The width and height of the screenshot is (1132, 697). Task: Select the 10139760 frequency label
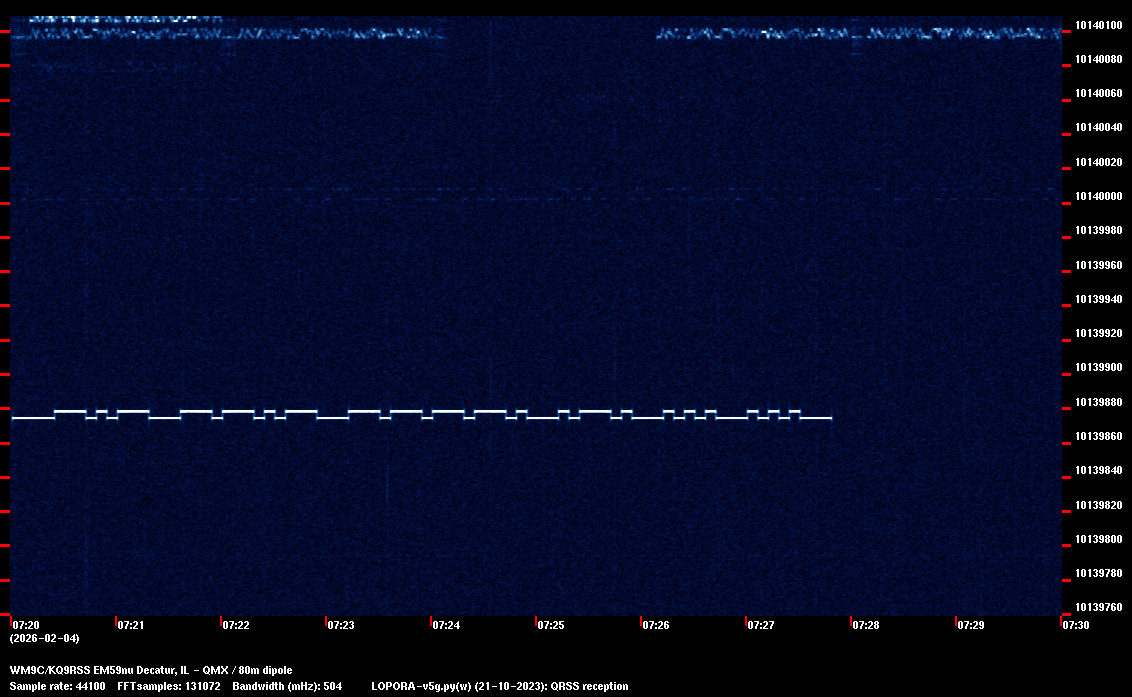1097,607
